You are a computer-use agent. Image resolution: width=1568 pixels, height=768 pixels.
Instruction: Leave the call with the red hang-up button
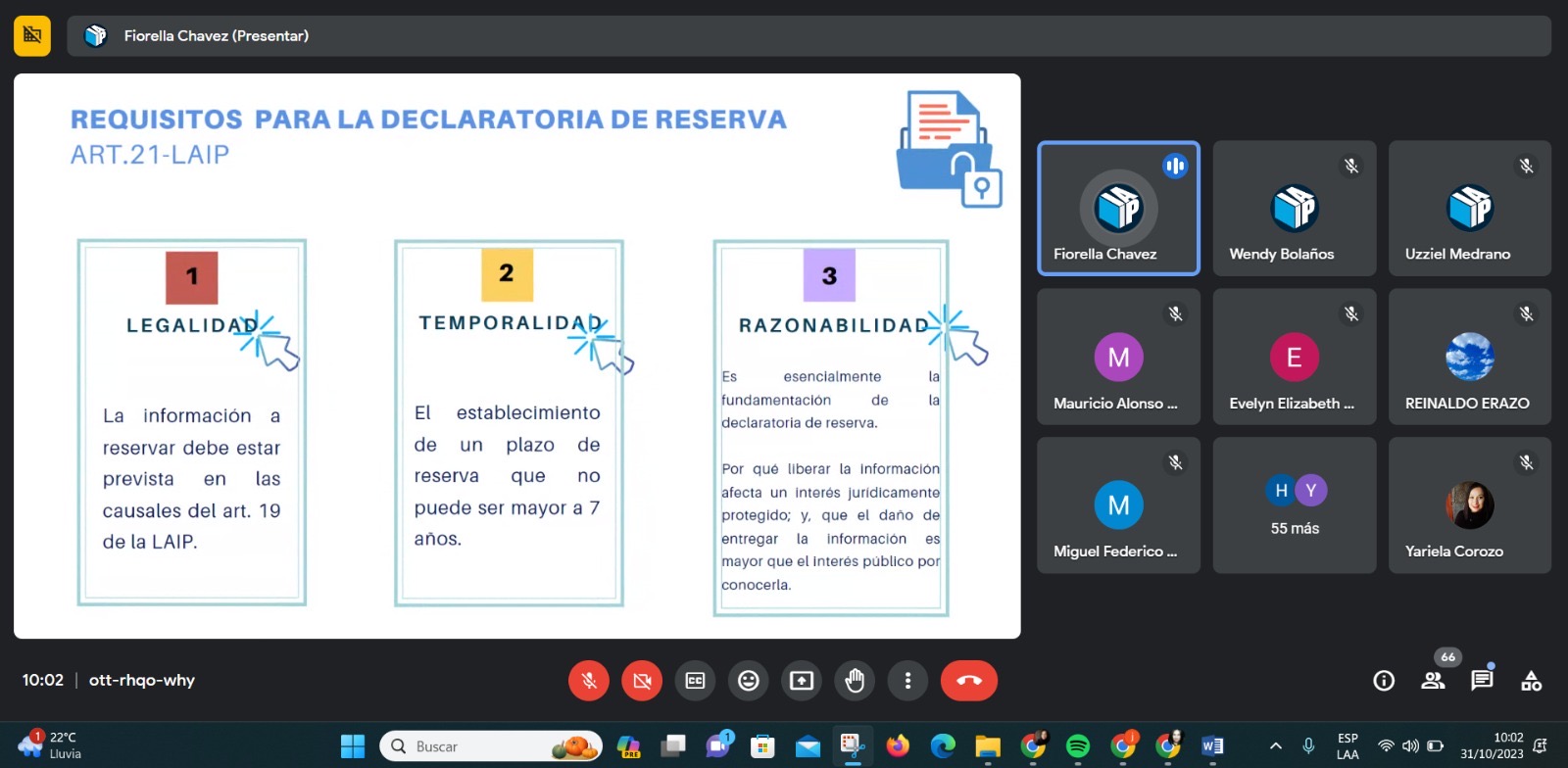tap(968, 681)
